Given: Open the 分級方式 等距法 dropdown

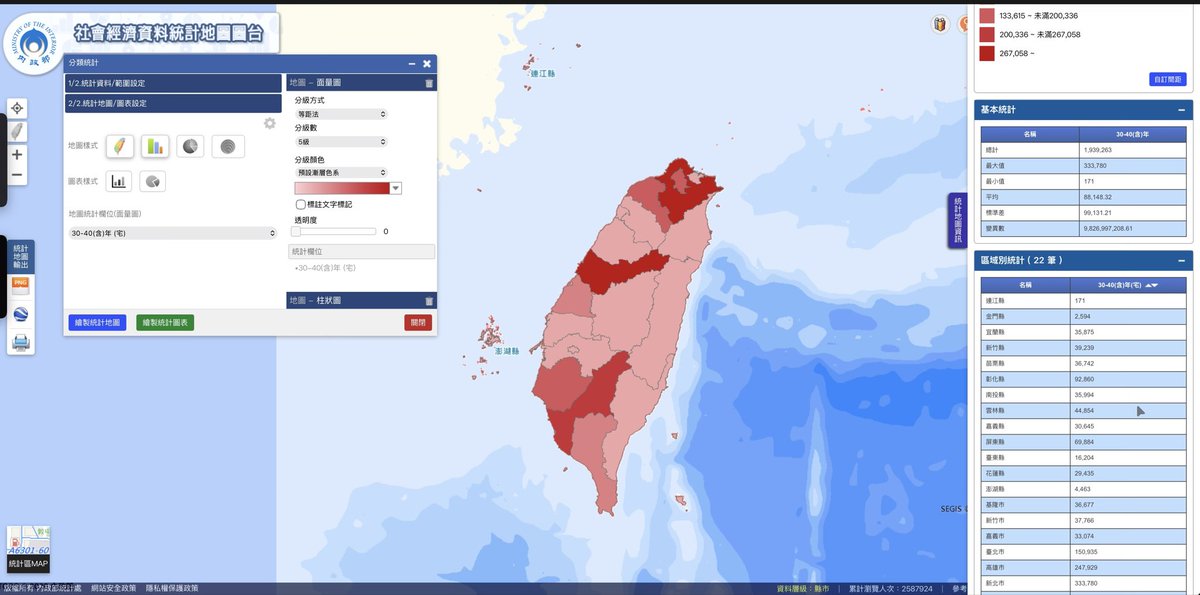Looking at the screenshot, I should coord(341,115).
